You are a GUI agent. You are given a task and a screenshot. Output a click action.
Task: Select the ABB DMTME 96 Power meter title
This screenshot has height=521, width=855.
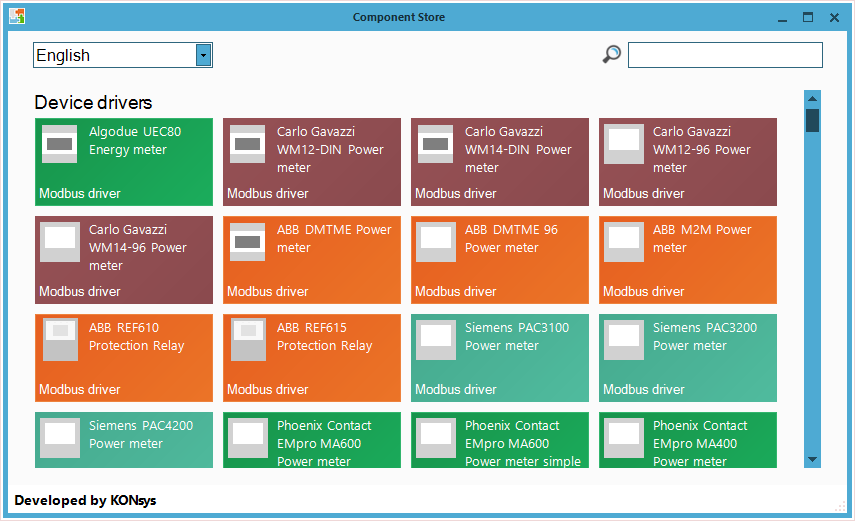511,239
